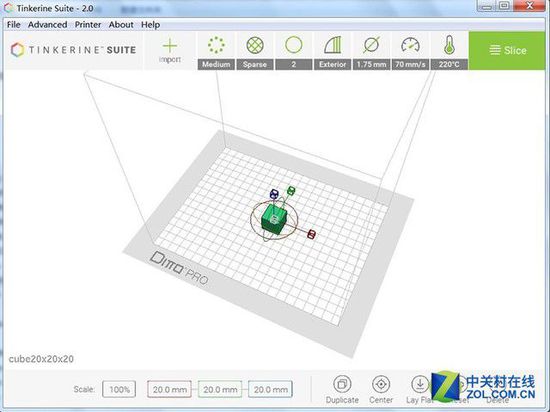Click the first 20.0 mm dimension field

pos(169,389)
